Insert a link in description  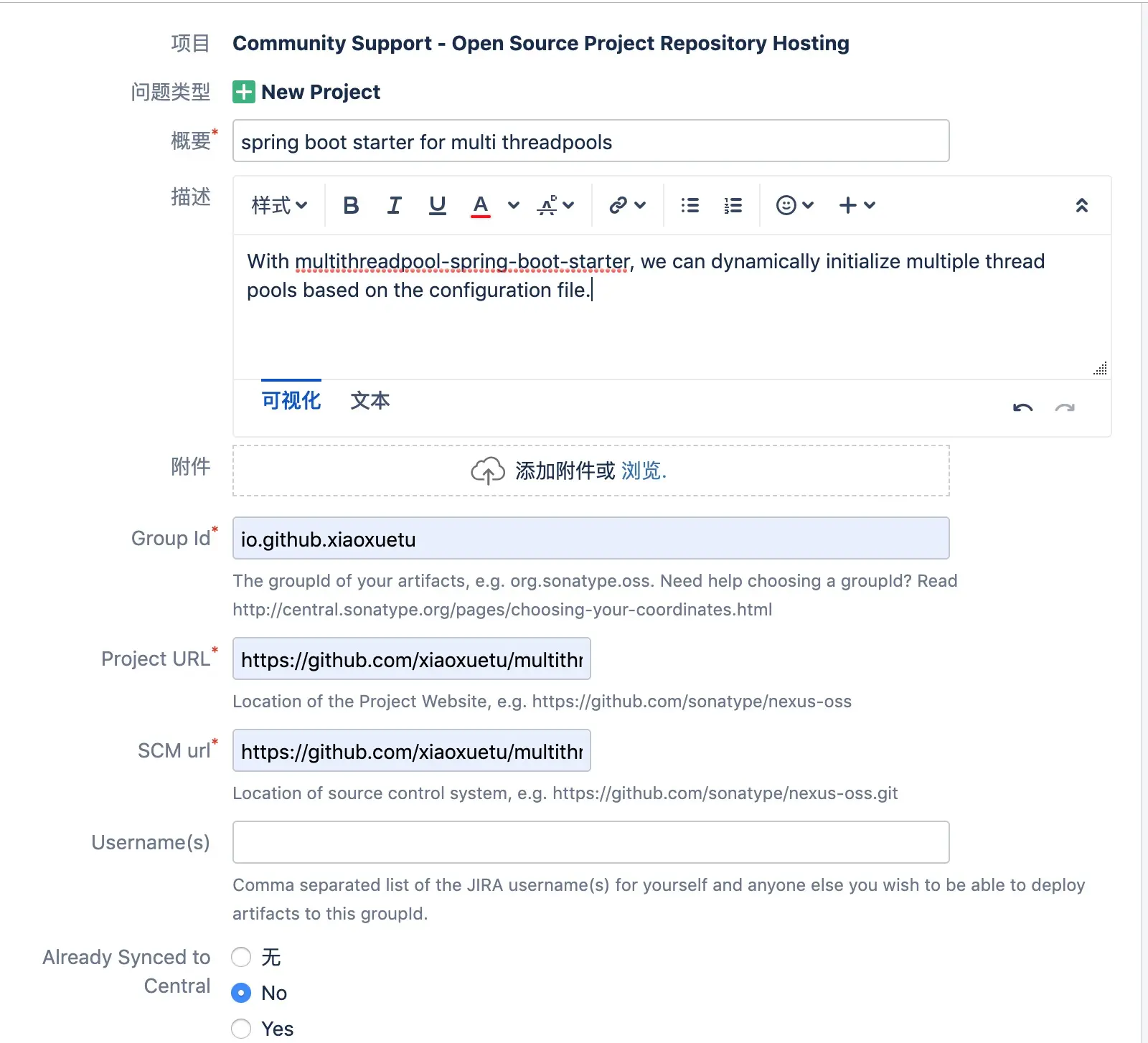click(618, 205)
